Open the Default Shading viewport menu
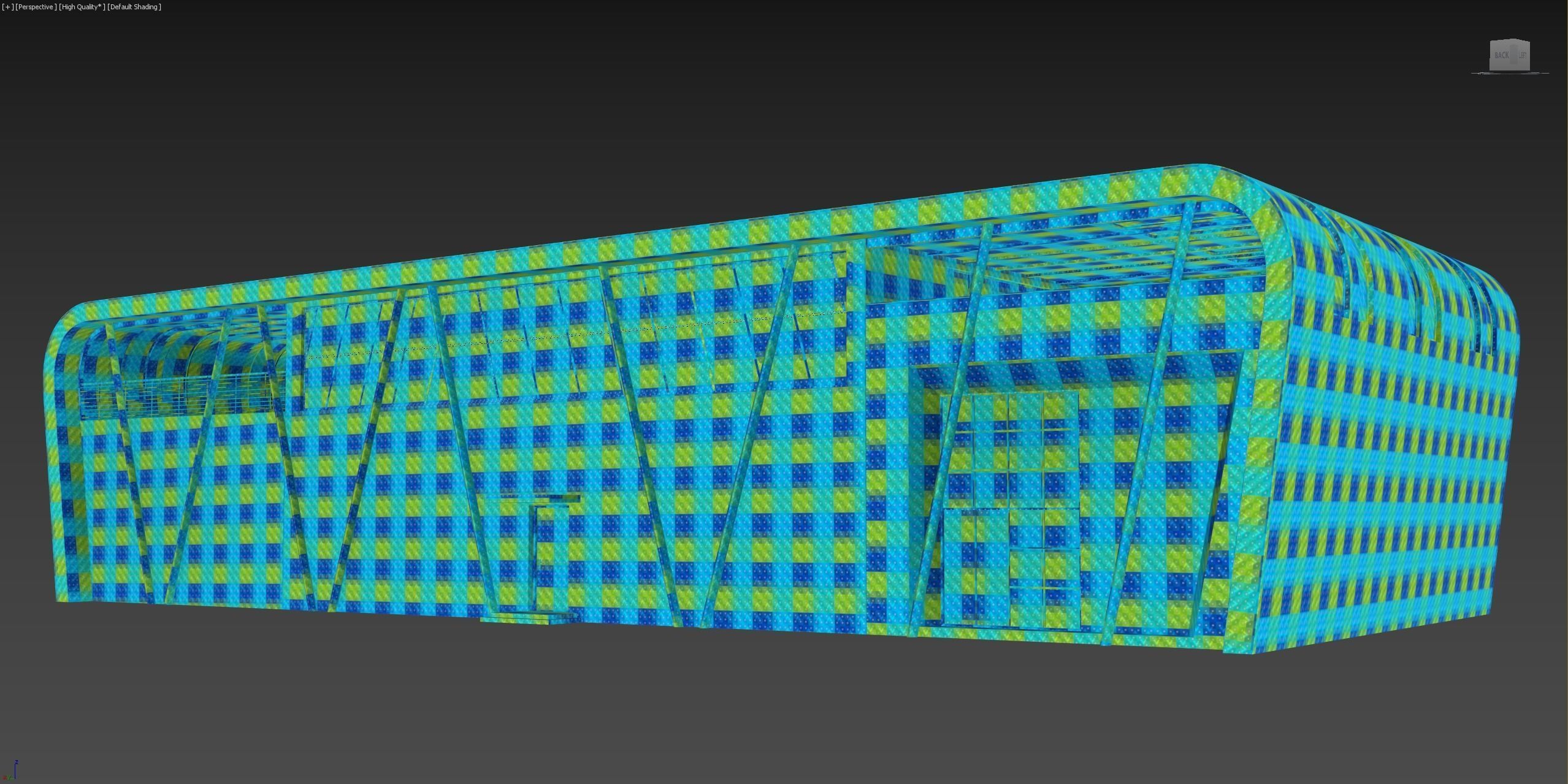Viewport: 1568px width, 784px height. [x=134, y=7]
